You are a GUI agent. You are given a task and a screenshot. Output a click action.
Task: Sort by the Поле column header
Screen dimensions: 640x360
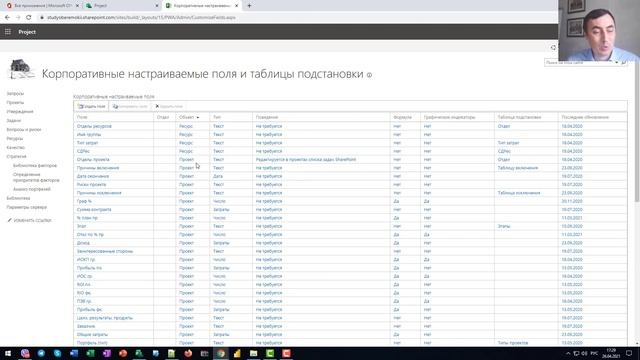point(82,117)
